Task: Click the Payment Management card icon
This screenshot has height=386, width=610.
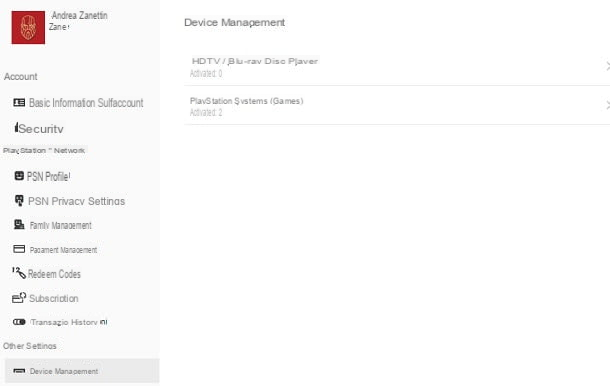Action: tap(19, 249)
